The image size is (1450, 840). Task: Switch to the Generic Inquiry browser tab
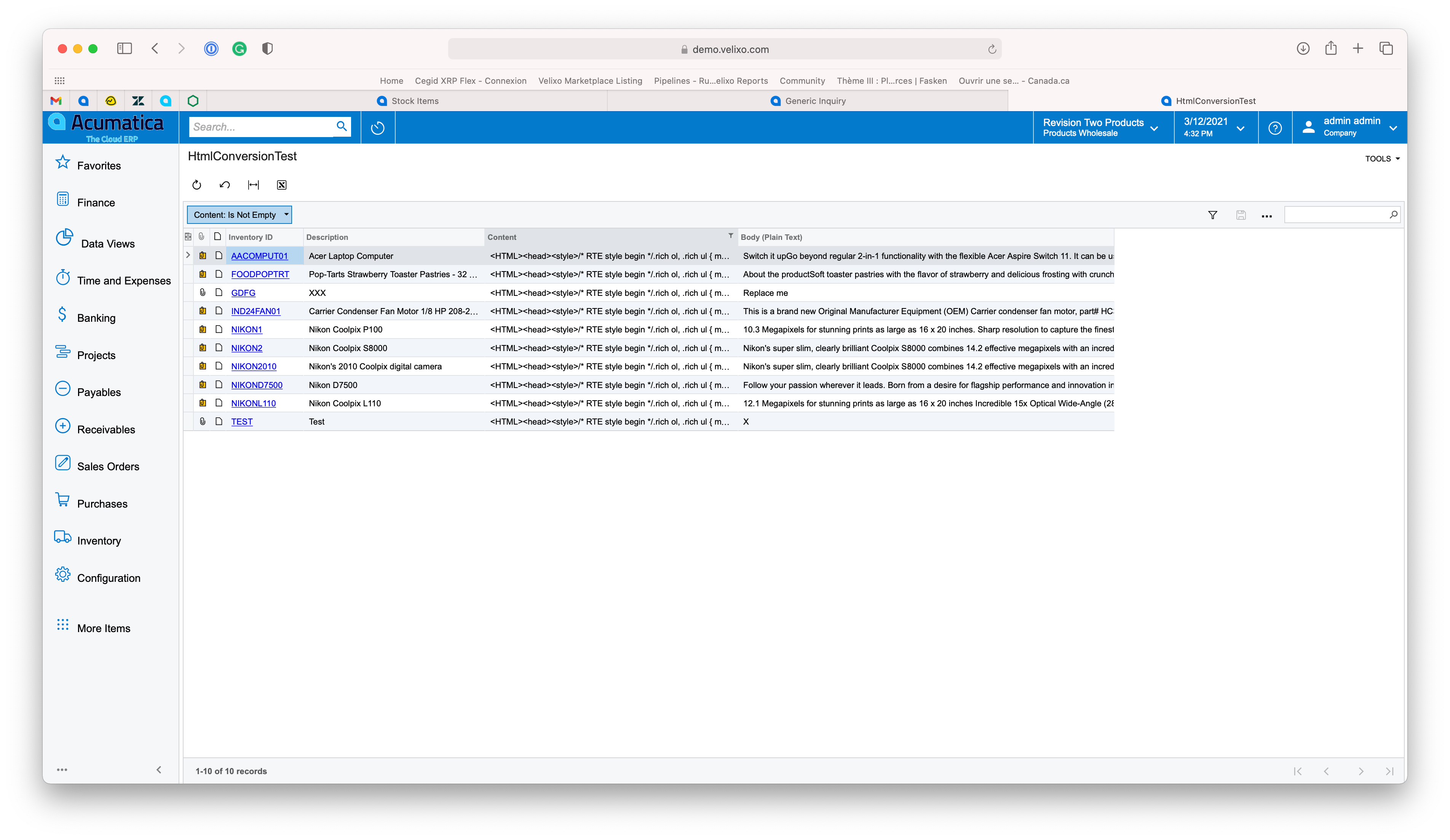(x=808, y=101)
